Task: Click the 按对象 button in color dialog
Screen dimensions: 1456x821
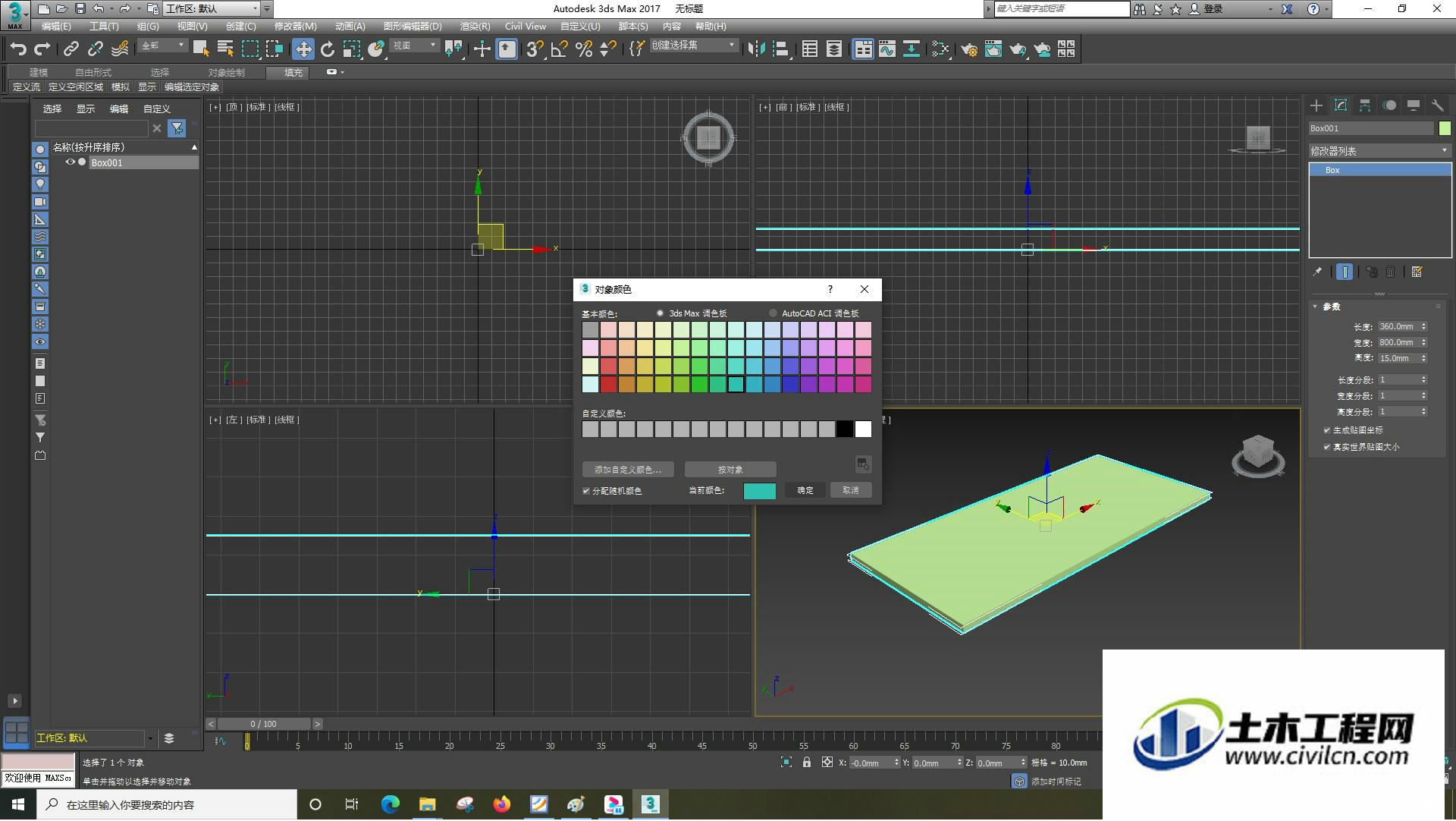Action: (x=730, y=470)
